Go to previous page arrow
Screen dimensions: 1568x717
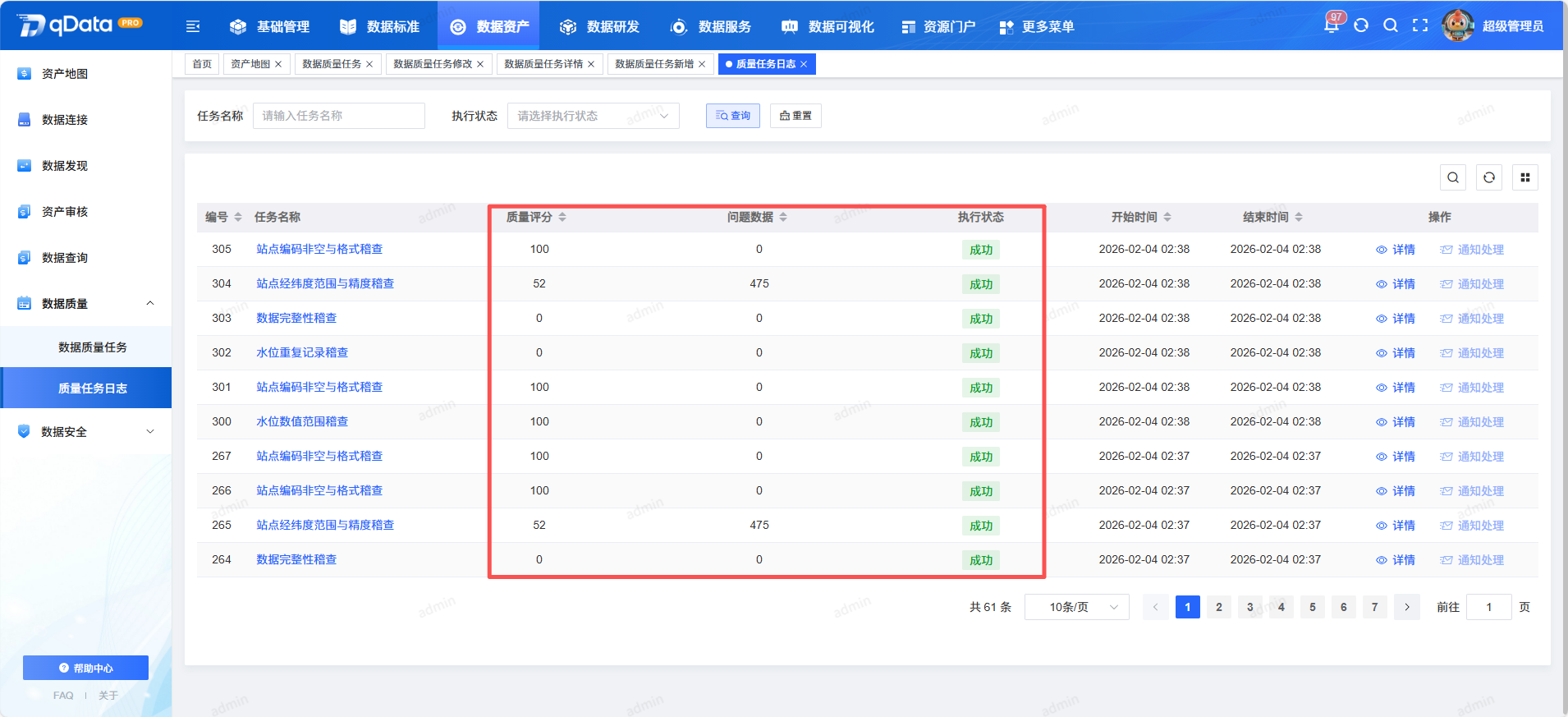point(1156,607)
